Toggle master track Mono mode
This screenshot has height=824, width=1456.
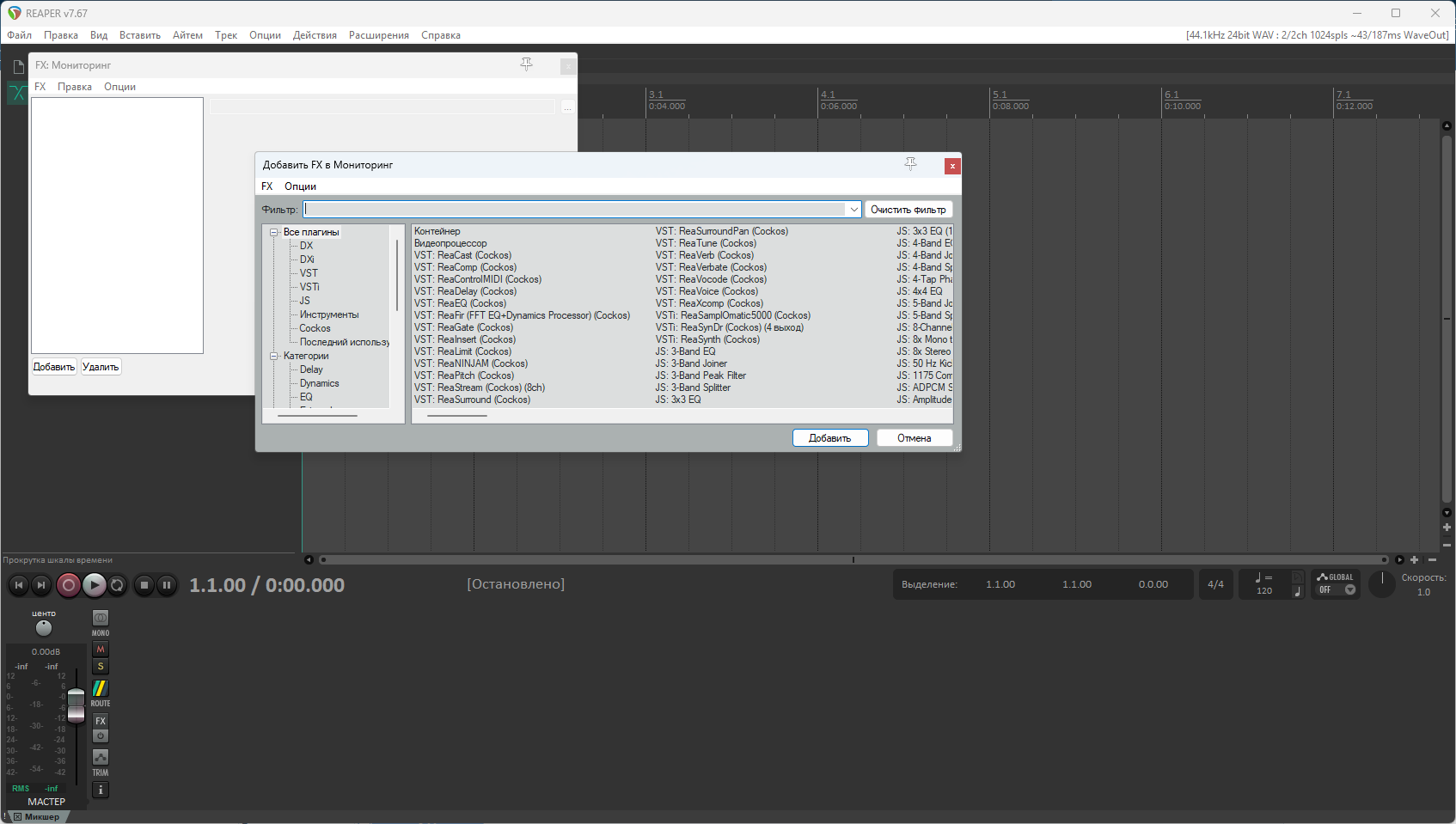click(x=101, y=618)
